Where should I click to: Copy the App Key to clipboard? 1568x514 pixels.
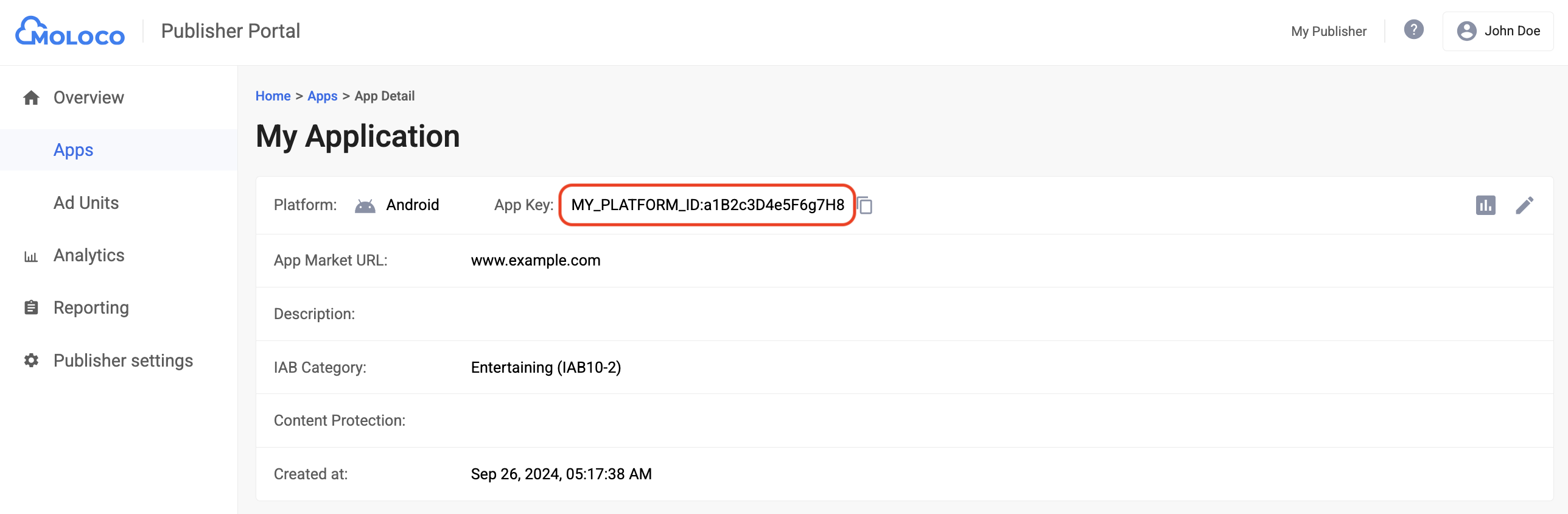[x=865, y=206]
